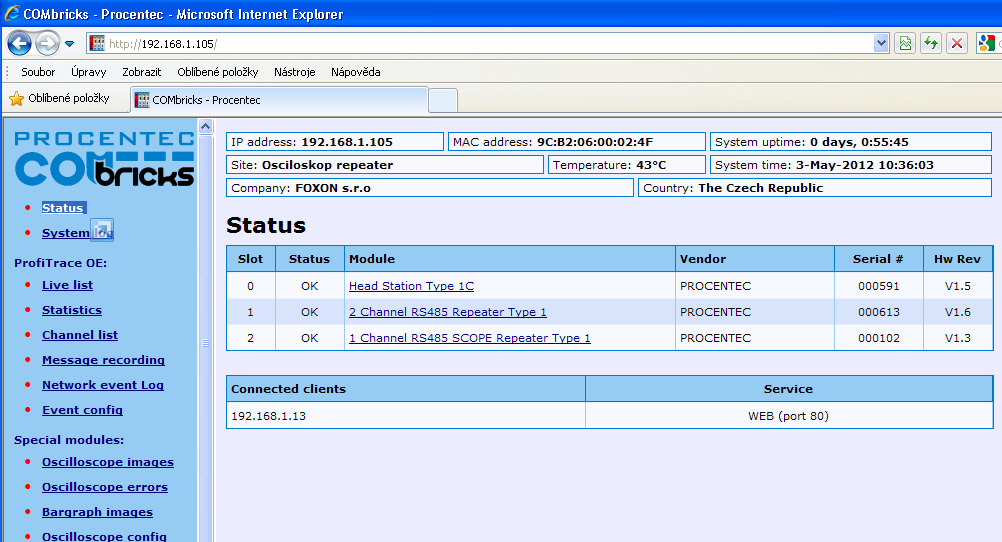
Task: Open the Oscilloscope errors link
Action: pos(105,486)
